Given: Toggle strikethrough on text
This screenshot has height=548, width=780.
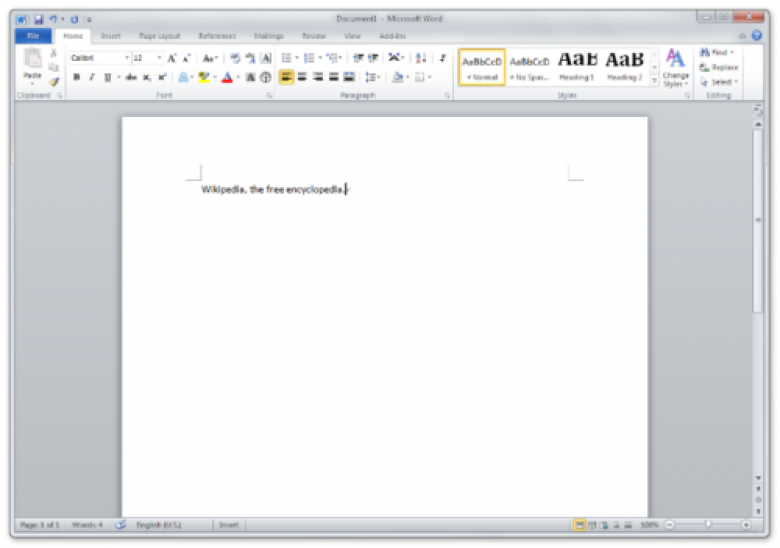Looking at the screenshot, I should pyautogui.click(x=131, y=77).
